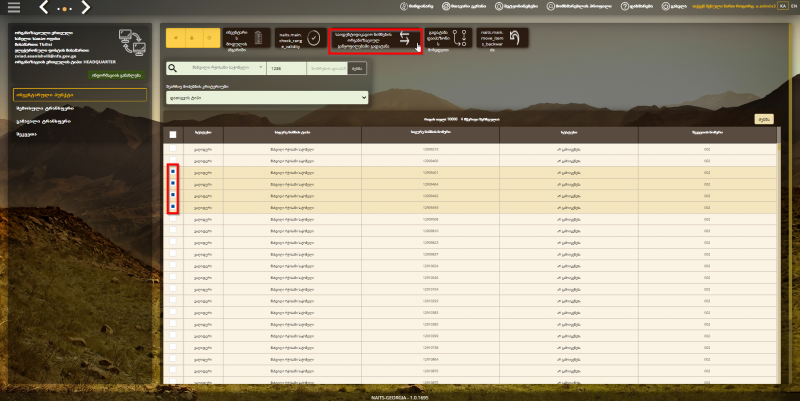Check the checkbox in the first table row
This screenshot has height=401, width=800.
[173, 148]
